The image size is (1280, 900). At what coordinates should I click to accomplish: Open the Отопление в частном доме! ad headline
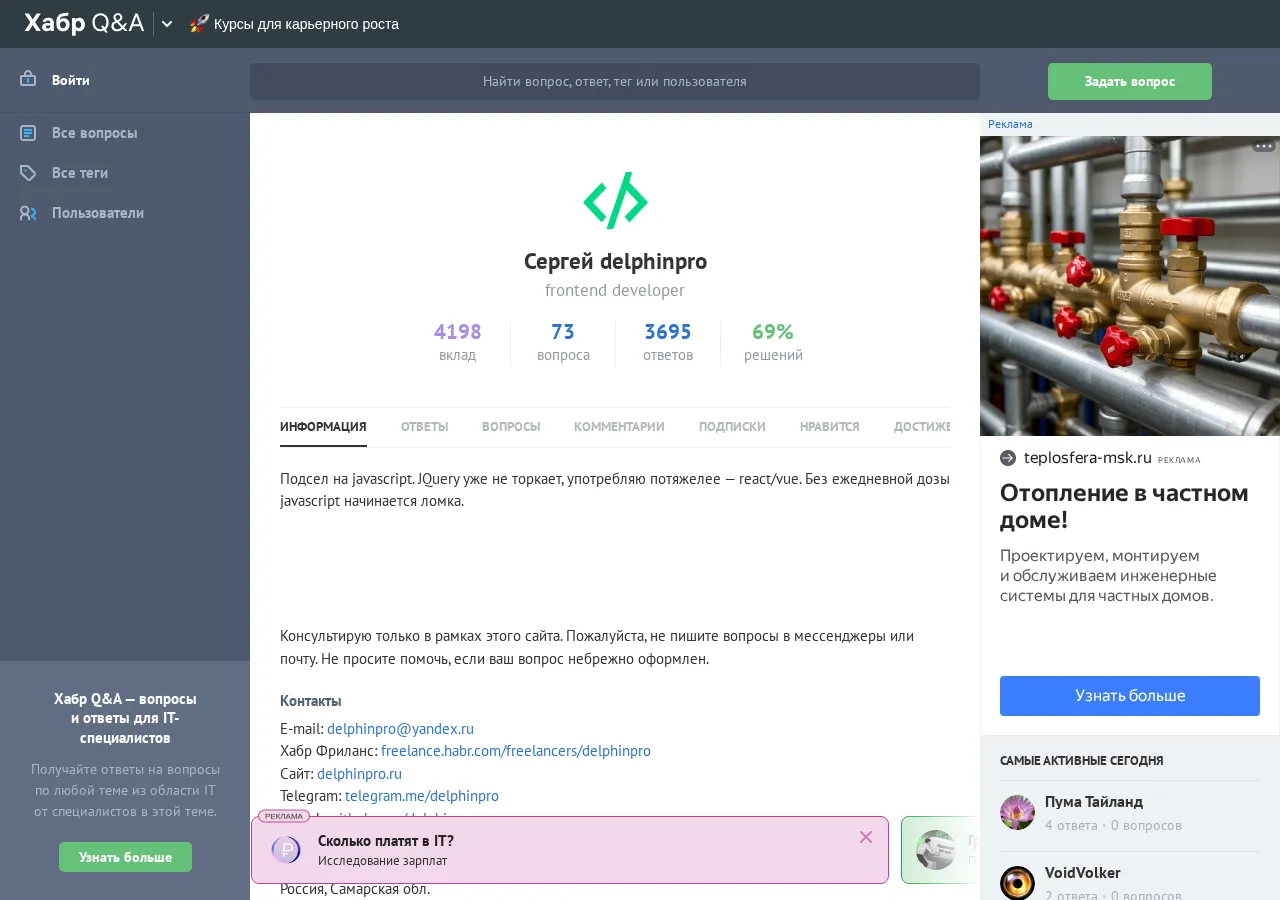tap(1124, 506)
